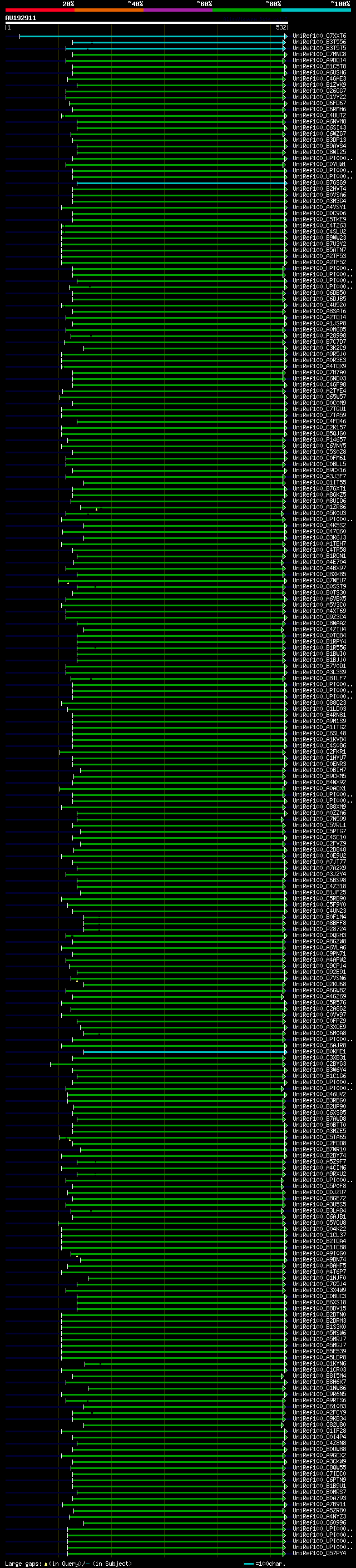Select hit label UniRef100_C5PTG7
Viewport: 356px width, 1568px height.
[x=319, y=832]
